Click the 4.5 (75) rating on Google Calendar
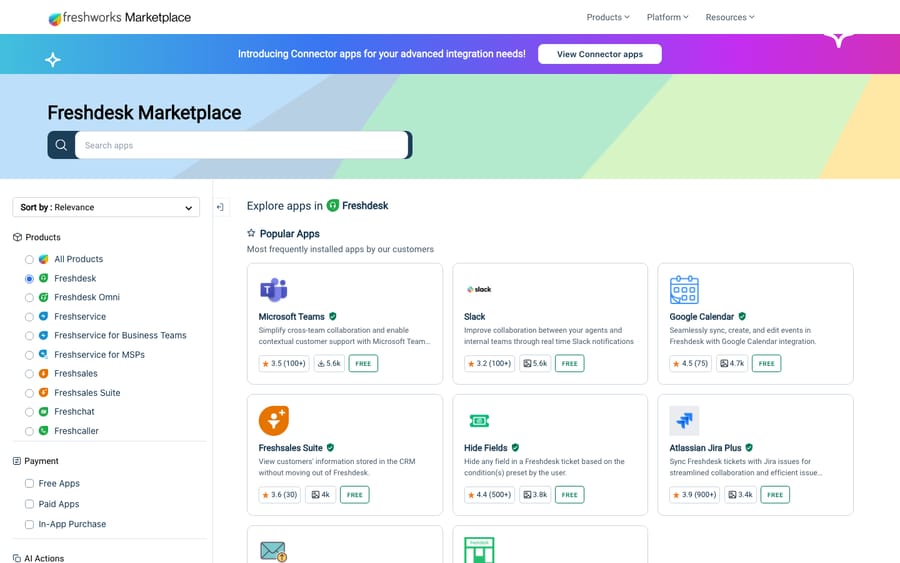900x563 pixels. click(690, 363)
